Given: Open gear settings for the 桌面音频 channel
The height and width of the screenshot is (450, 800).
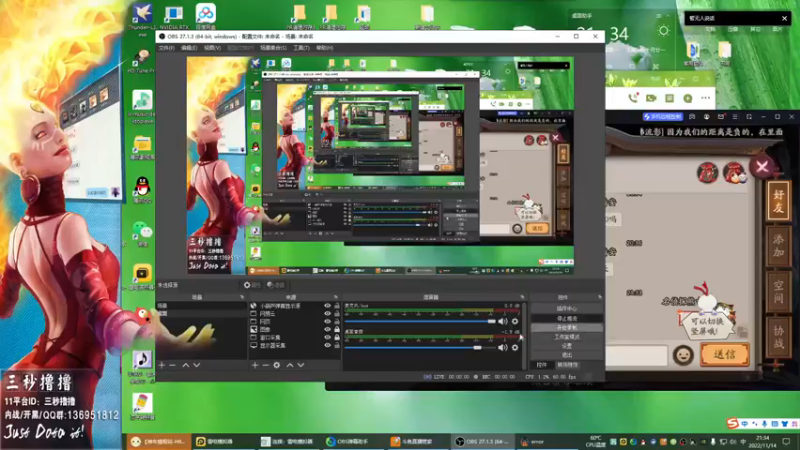Looking at the screenshot, I should coord(515,347).
